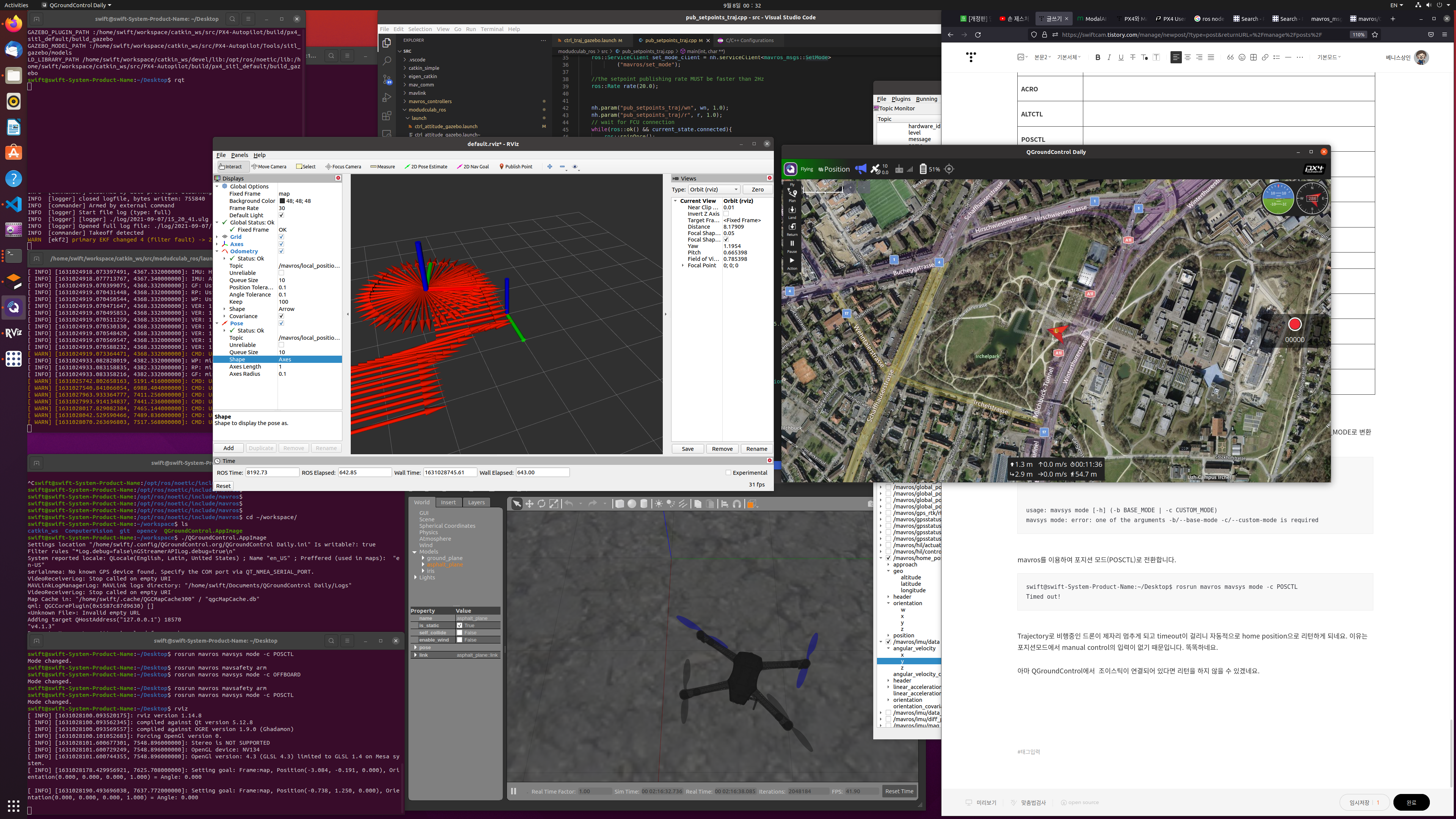Choose the Publish Point tool
This screenshot has height=819, width=1456.
pos(516,167)
